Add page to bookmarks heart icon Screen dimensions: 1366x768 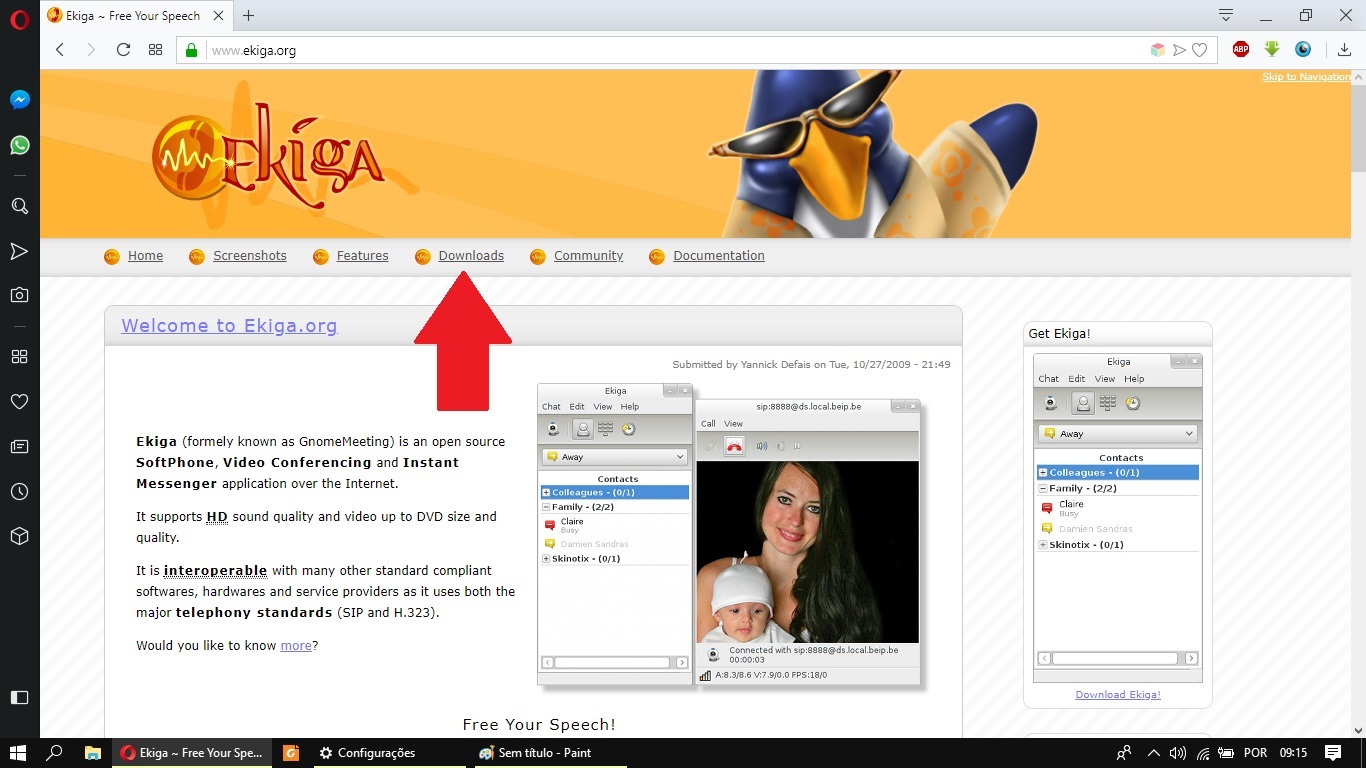(x=1199, y=50)
